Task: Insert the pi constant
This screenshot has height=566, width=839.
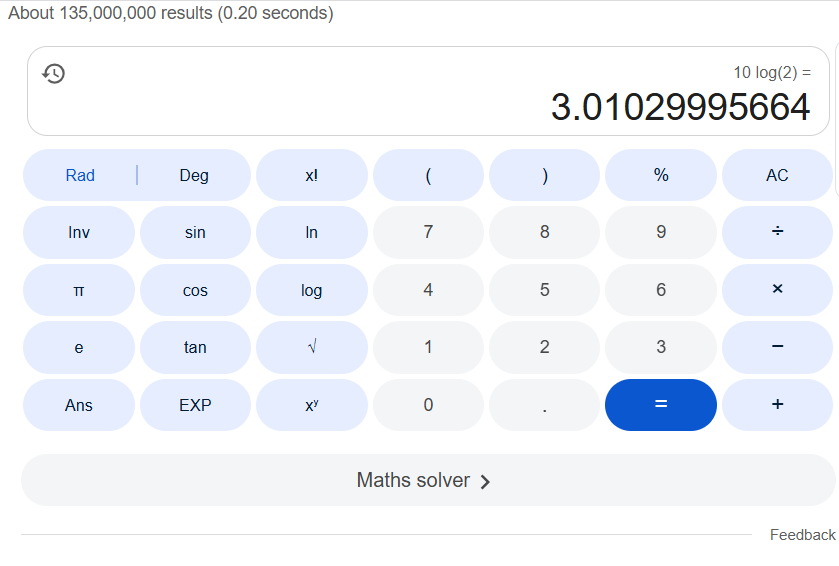Action: 79,290
